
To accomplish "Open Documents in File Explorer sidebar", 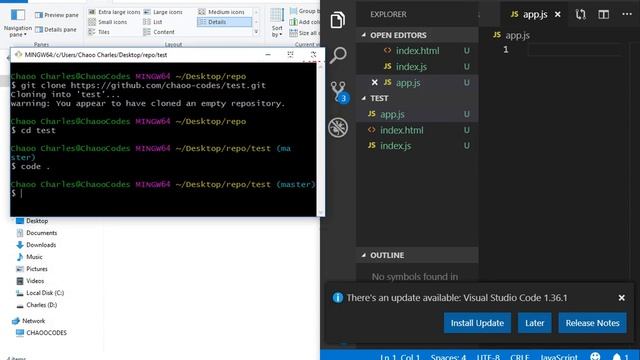I will (x=36, y=233).
